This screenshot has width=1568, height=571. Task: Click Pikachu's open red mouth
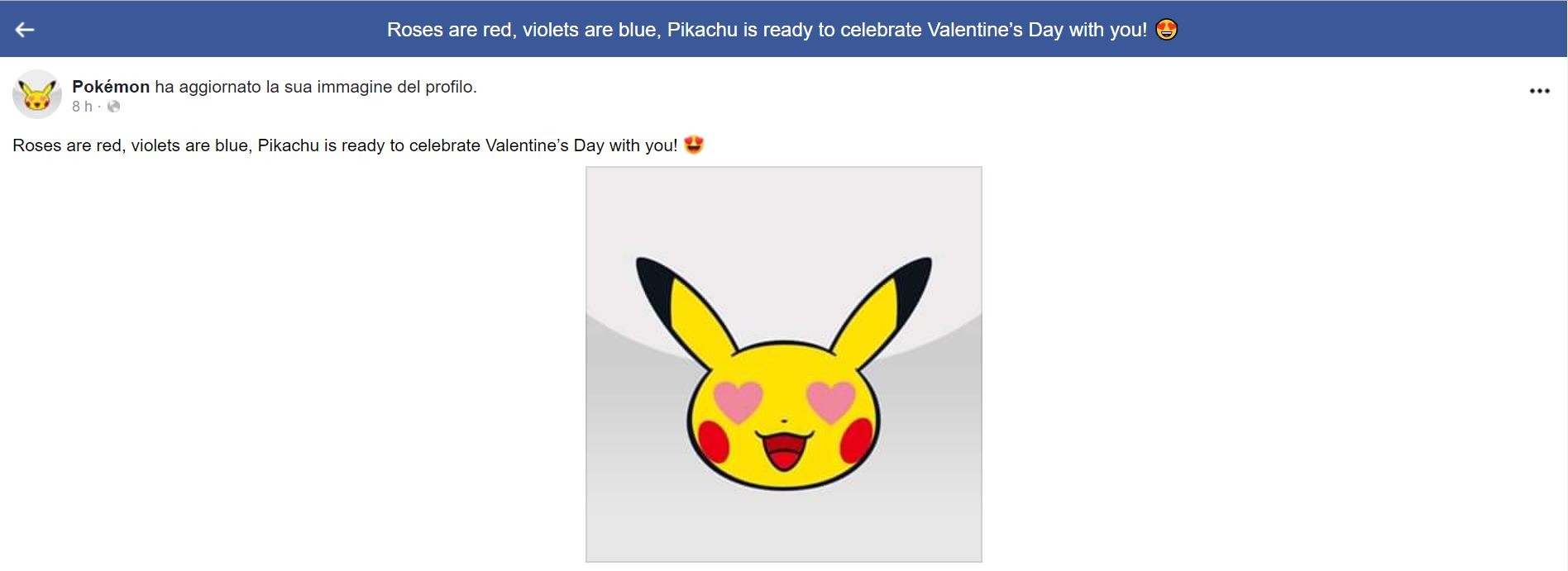pos(783,451)
